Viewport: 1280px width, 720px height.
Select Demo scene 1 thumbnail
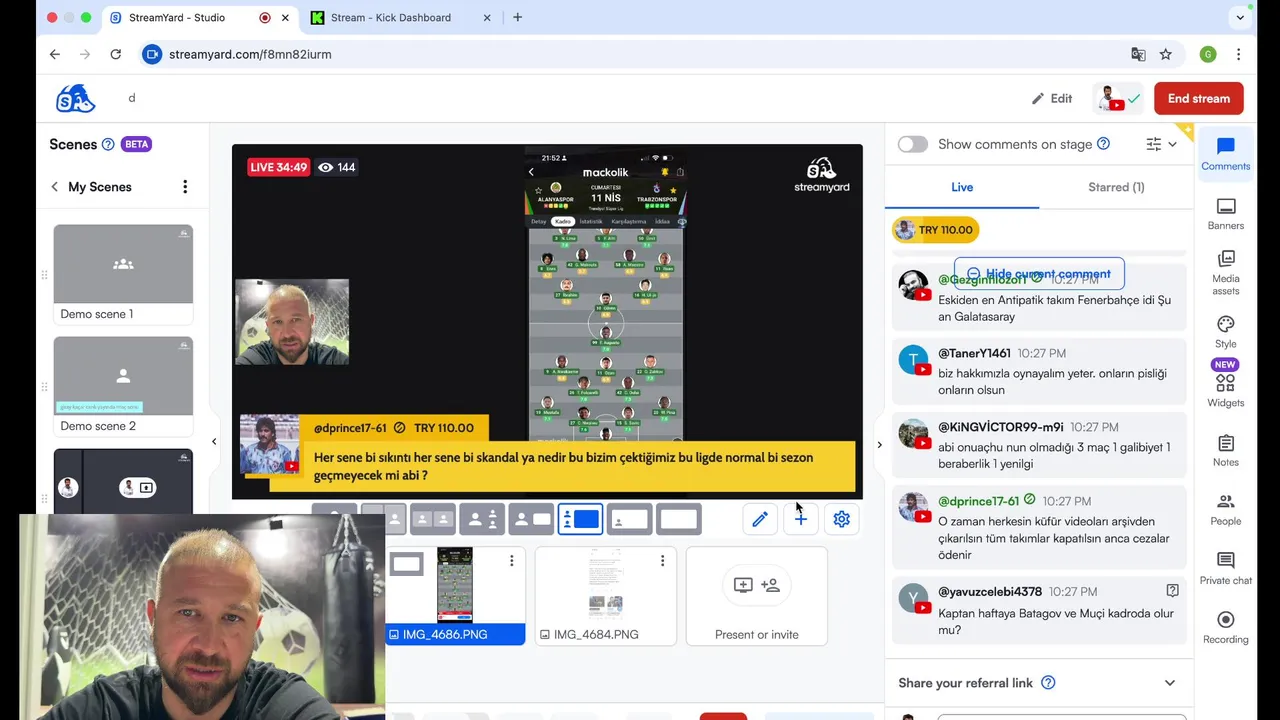tap(123, 274)
